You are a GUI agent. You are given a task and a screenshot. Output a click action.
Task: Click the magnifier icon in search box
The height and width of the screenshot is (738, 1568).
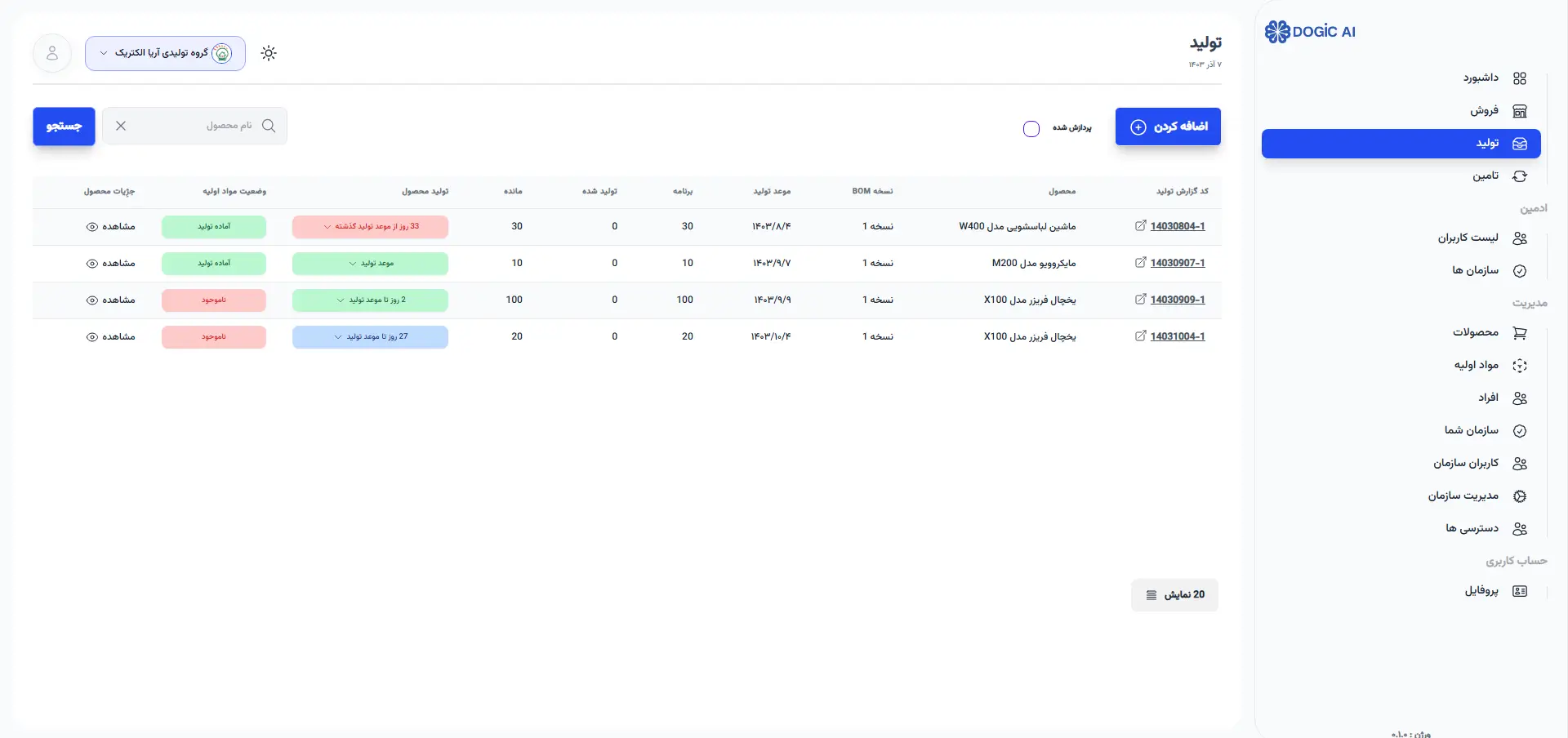[x=269, y=126]
